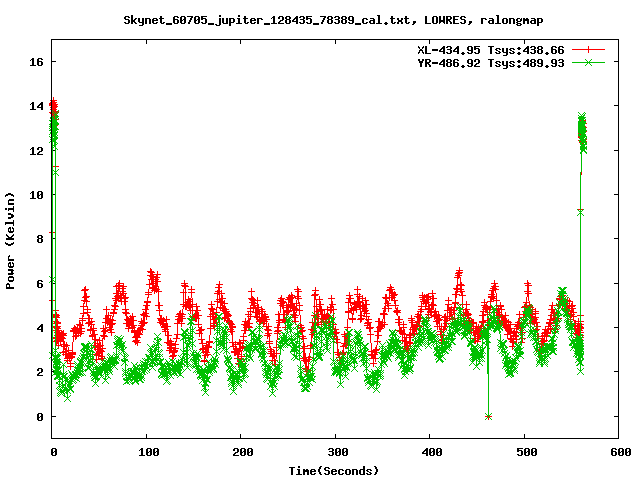Screen dimensions: 640x480
Task: Click the x-axis tick label '100'
Action: pos(149,452)
